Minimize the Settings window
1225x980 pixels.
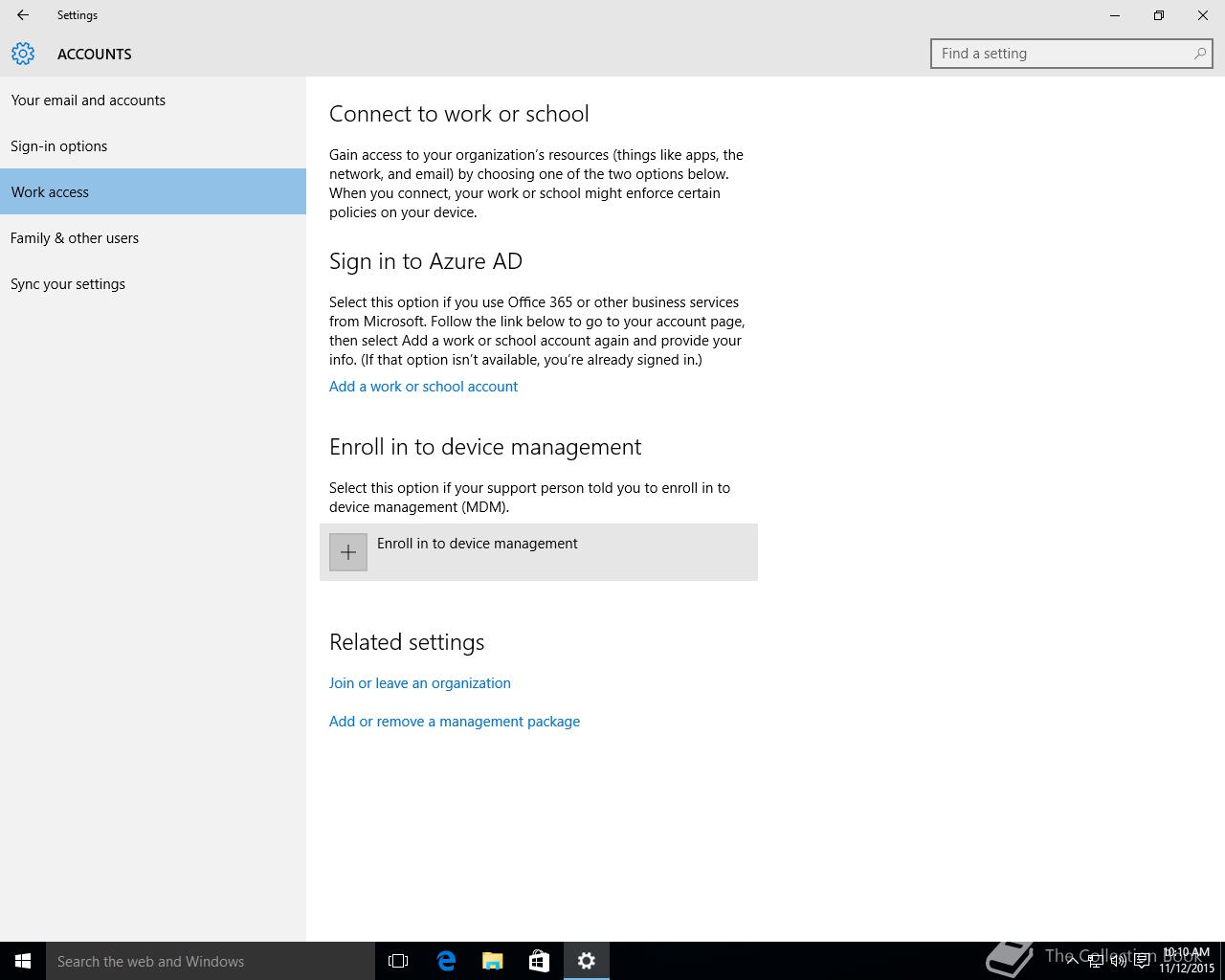click(x=1115, y=15)
